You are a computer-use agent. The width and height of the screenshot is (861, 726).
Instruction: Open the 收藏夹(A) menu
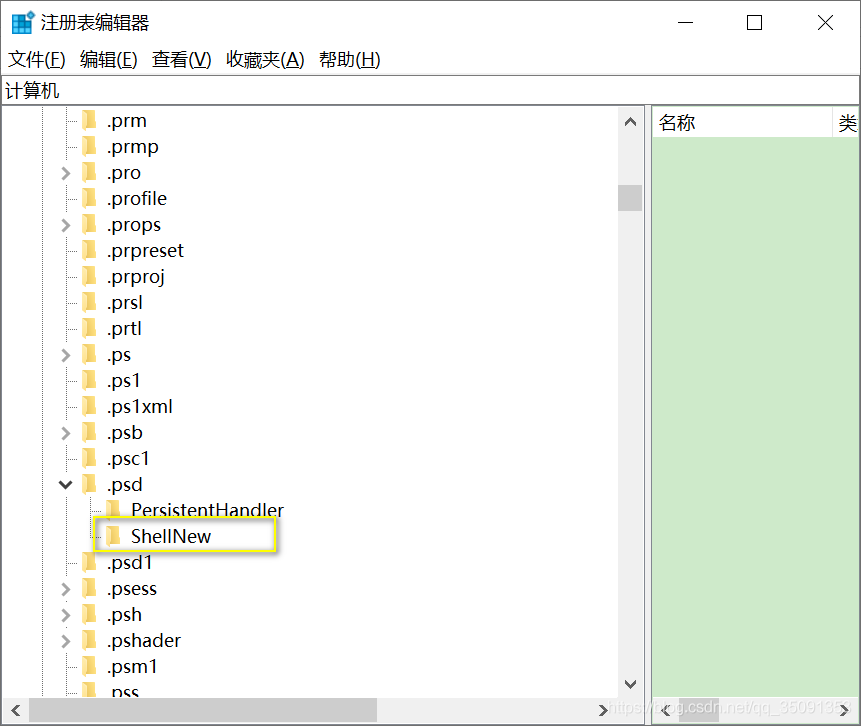coord(265,60)
